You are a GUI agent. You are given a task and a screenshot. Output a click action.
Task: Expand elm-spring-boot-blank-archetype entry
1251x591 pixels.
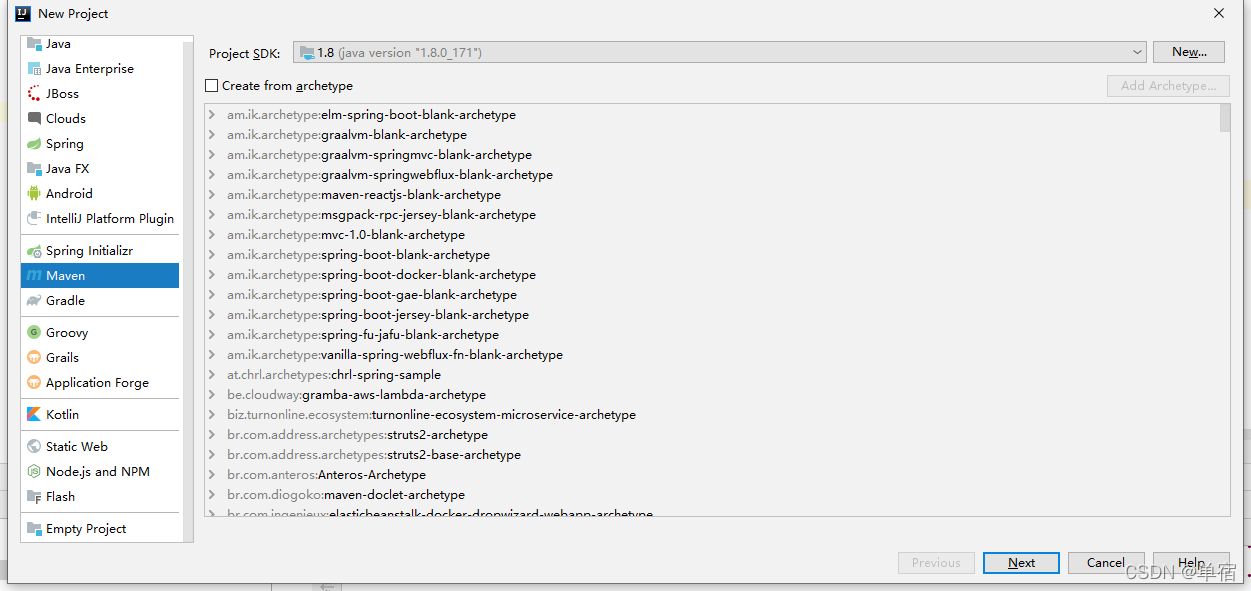coord(212,115)
